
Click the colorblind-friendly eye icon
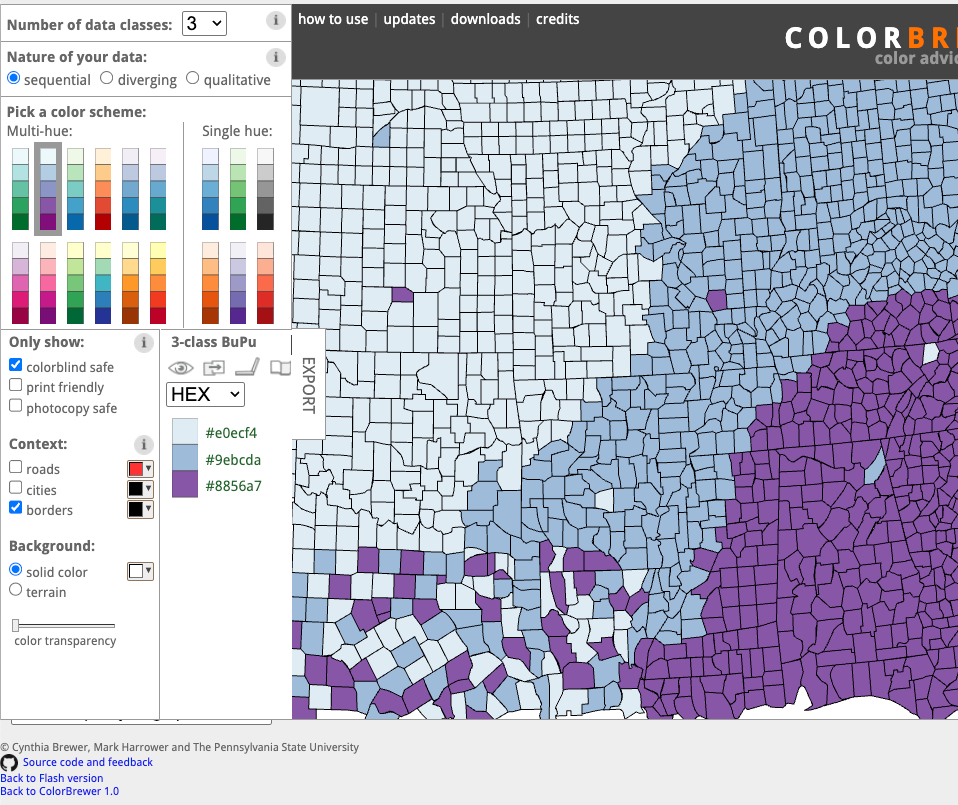[x=181, y=368]
